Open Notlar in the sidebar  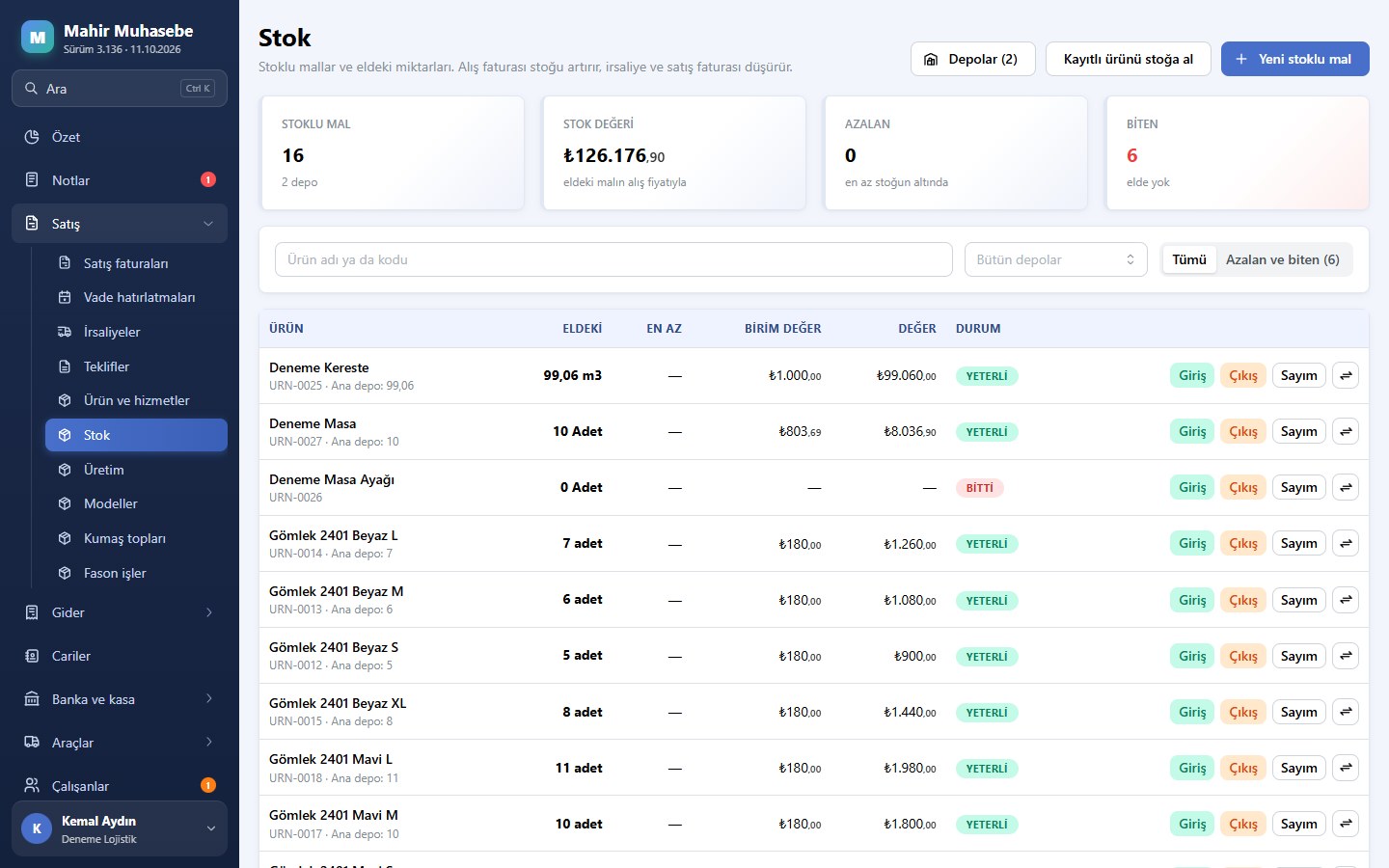pos(120,180)
